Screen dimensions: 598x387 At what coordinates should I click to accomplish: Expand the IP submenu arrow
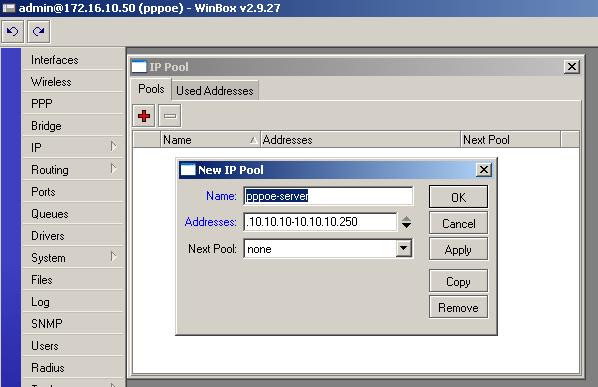pyautogui.click(x=113, y=146)
